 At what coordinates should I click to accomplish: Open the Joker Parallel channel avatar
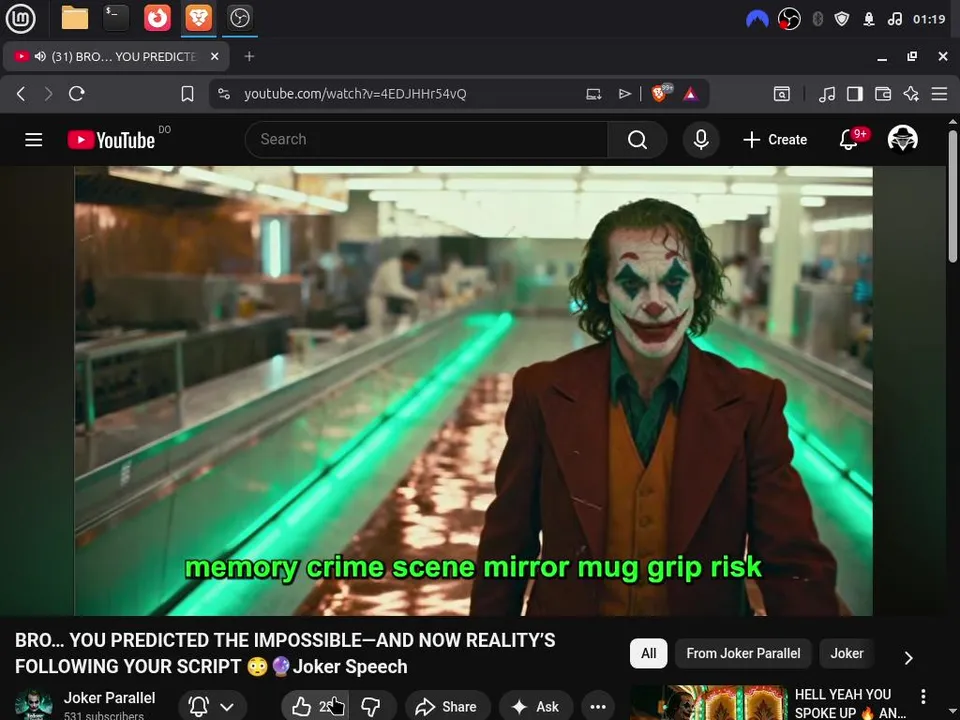(34, 705)
